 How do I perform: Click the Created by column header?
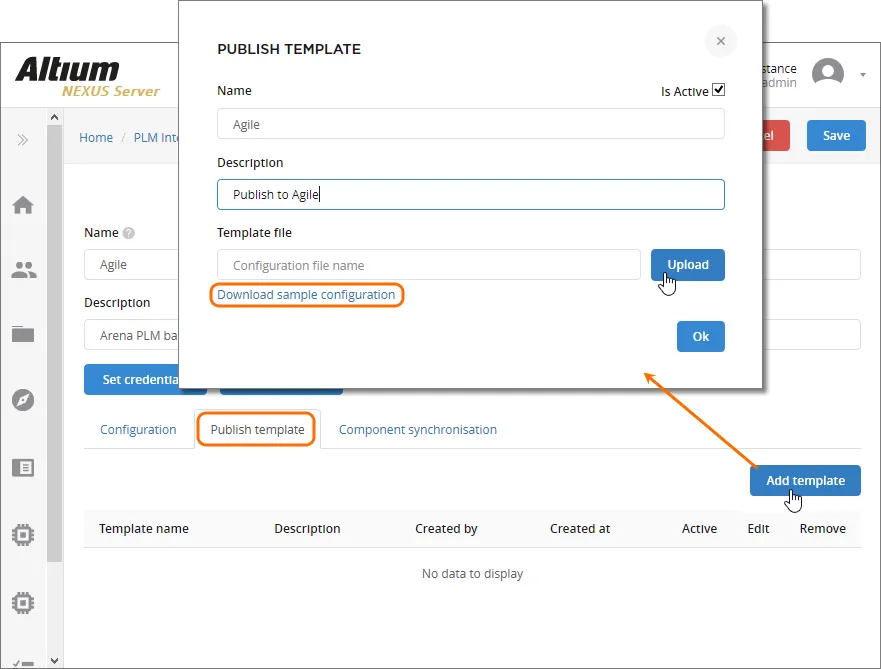point(446,529)
